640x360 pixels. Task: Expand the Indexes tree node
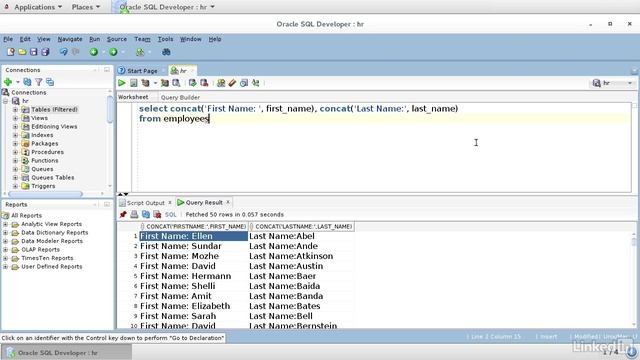(15, 135)
